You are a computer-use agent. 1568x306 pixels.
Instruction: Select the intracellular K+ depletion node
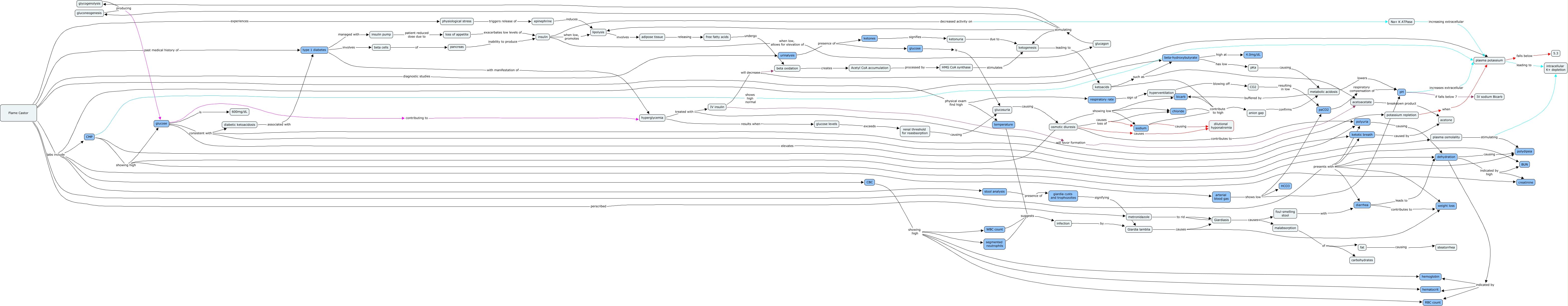coord(1556,68)
